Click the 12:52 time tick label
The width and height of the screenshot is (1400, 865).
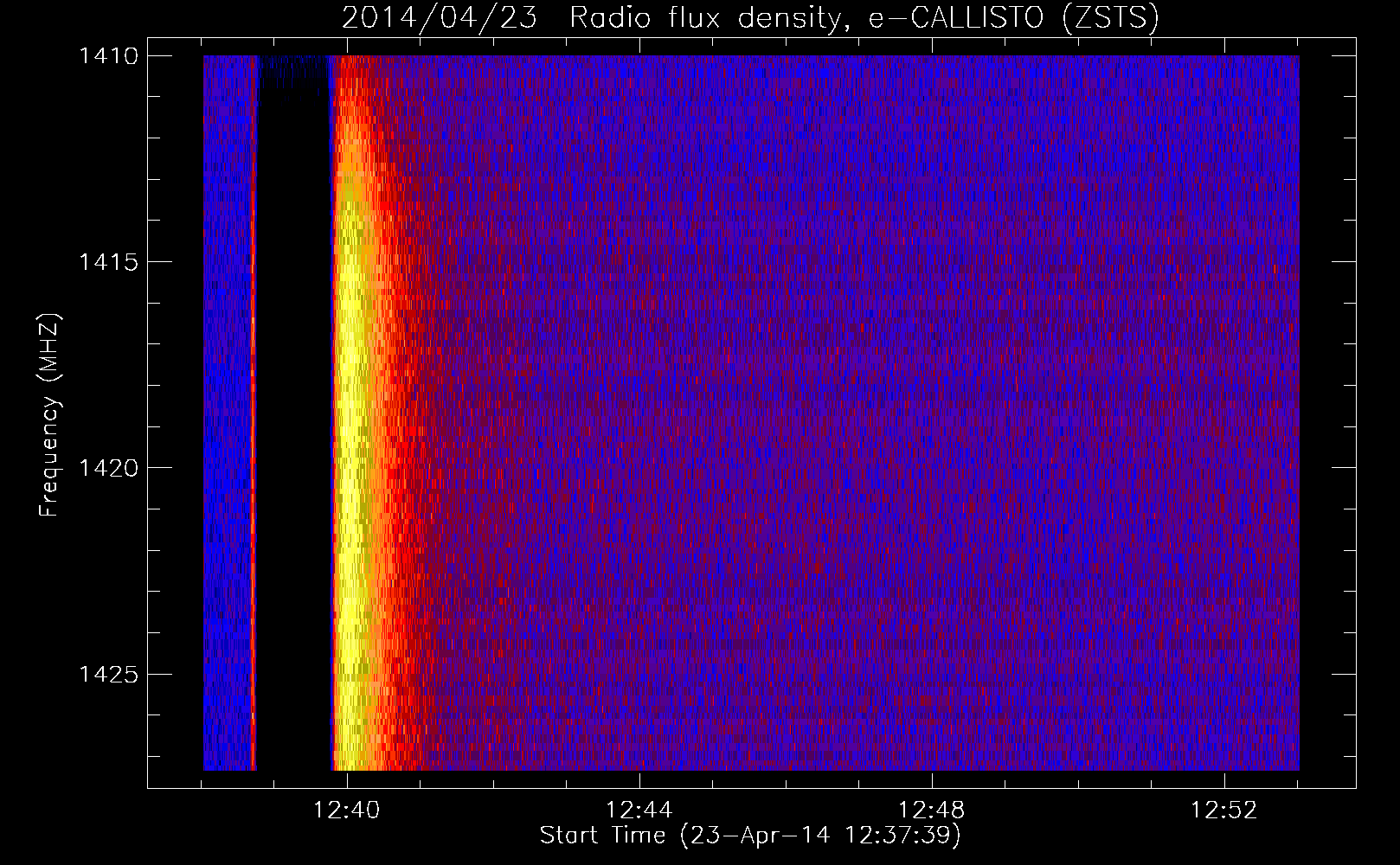coord(1223,810)
